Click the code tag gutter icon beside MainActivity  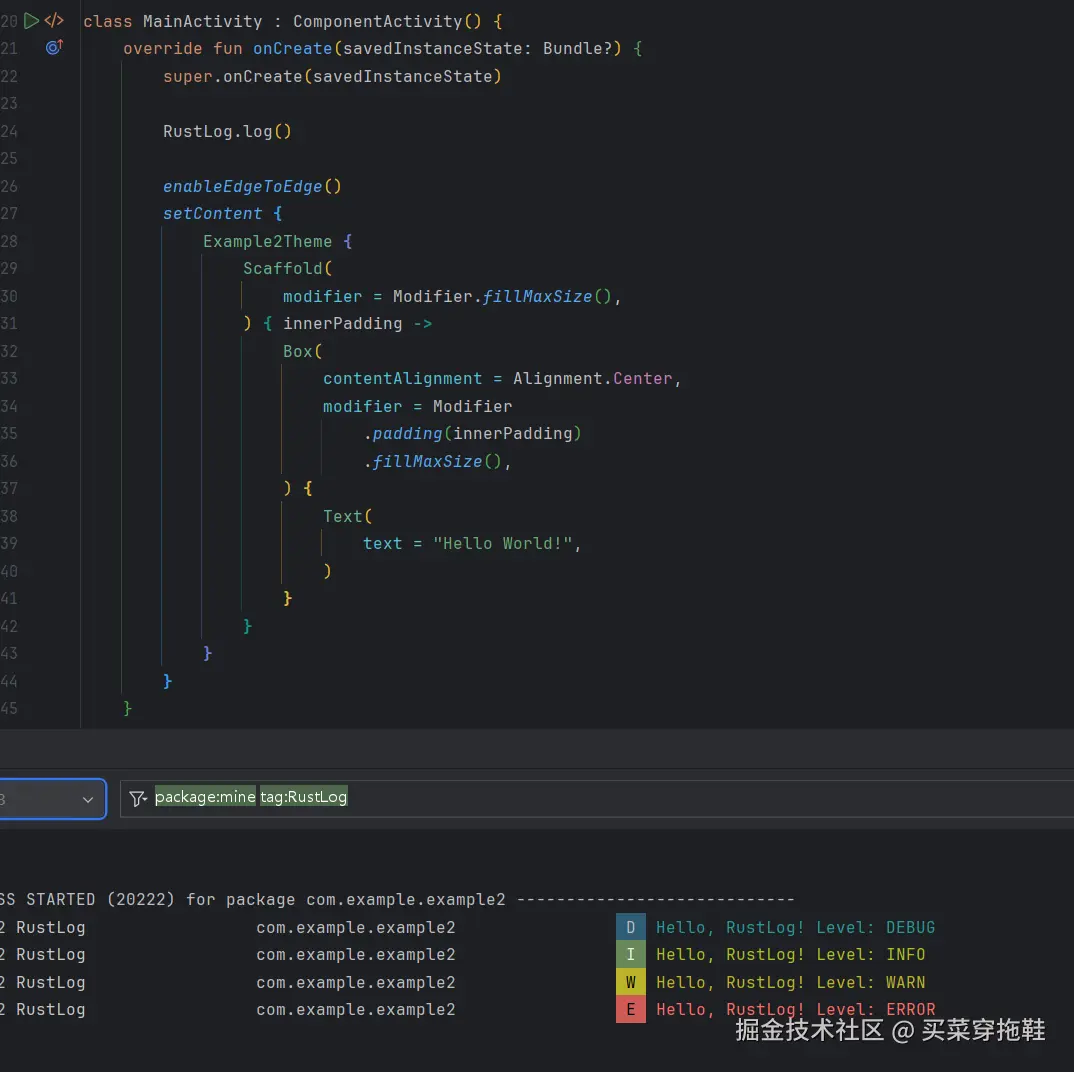pyautogui.click(x=54, y=21)
